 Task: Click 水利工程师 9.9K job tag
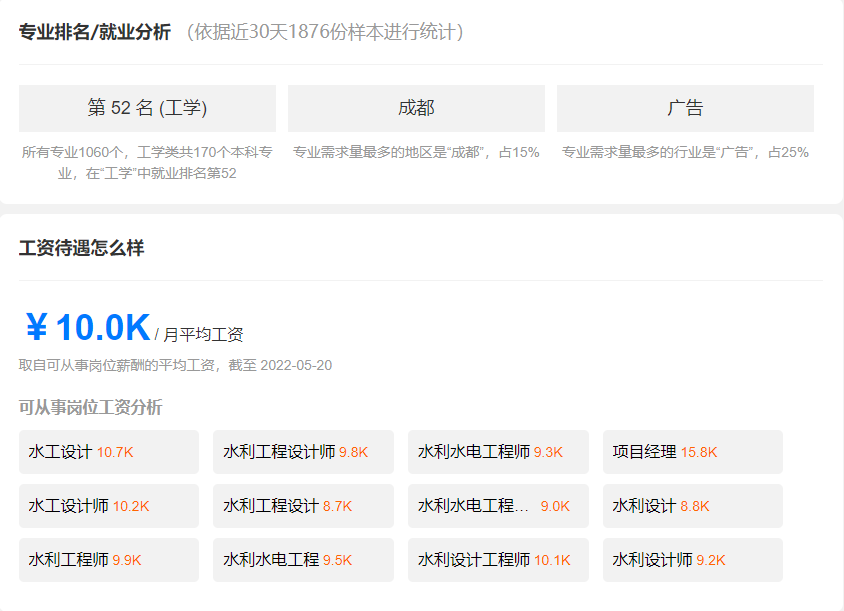pyautogui.click(x=109, y=560)
